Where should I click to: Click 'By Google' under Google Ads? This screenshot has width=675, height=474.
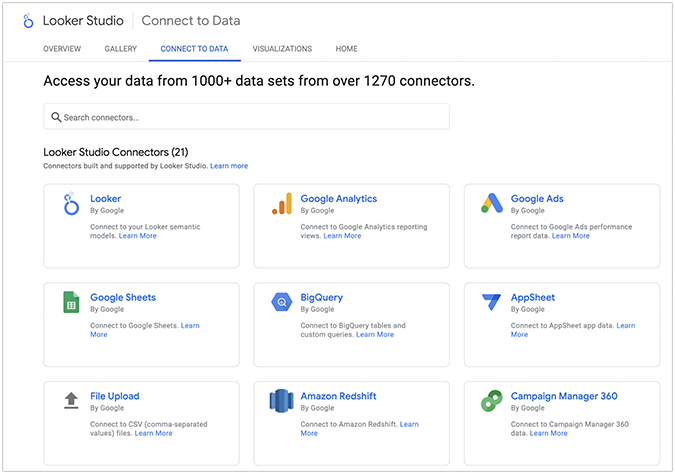tap(527, 211)
